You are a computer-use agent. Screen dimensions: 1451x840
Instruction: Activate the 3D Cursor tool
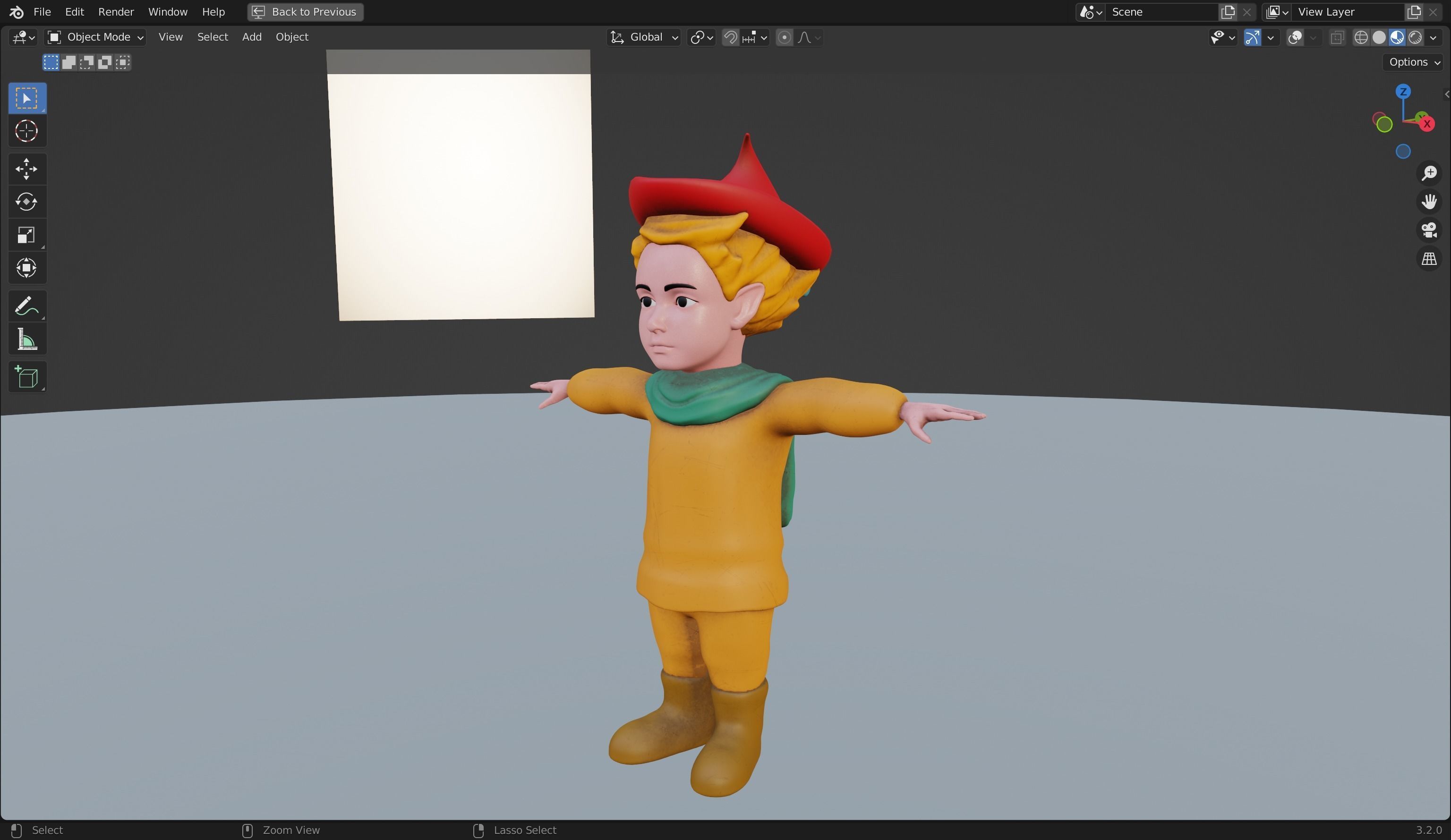27,131
